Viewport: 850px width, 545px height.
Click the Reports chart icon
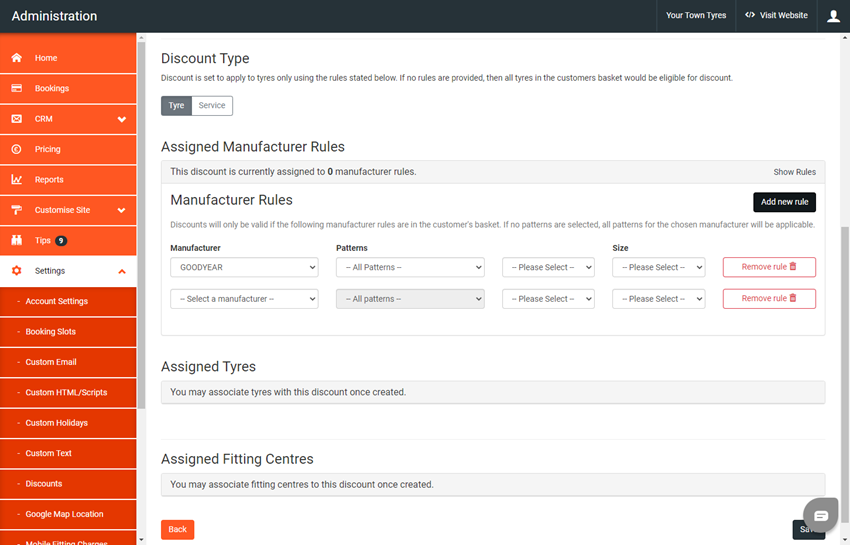click(x=16, y=180)
